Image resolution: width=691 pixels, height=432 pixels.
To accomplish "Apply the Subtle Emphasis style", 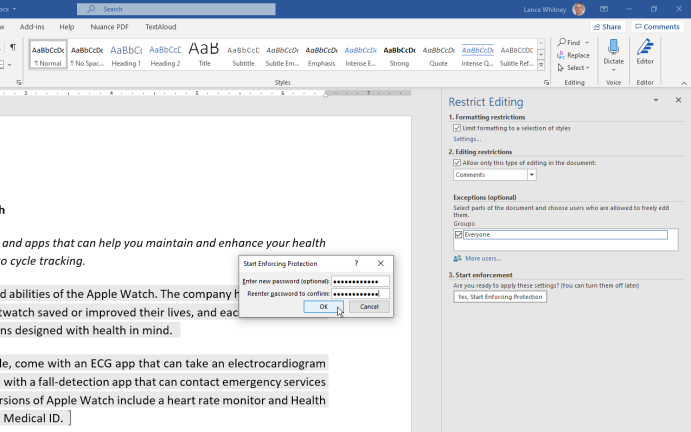I will click(282, 55).
